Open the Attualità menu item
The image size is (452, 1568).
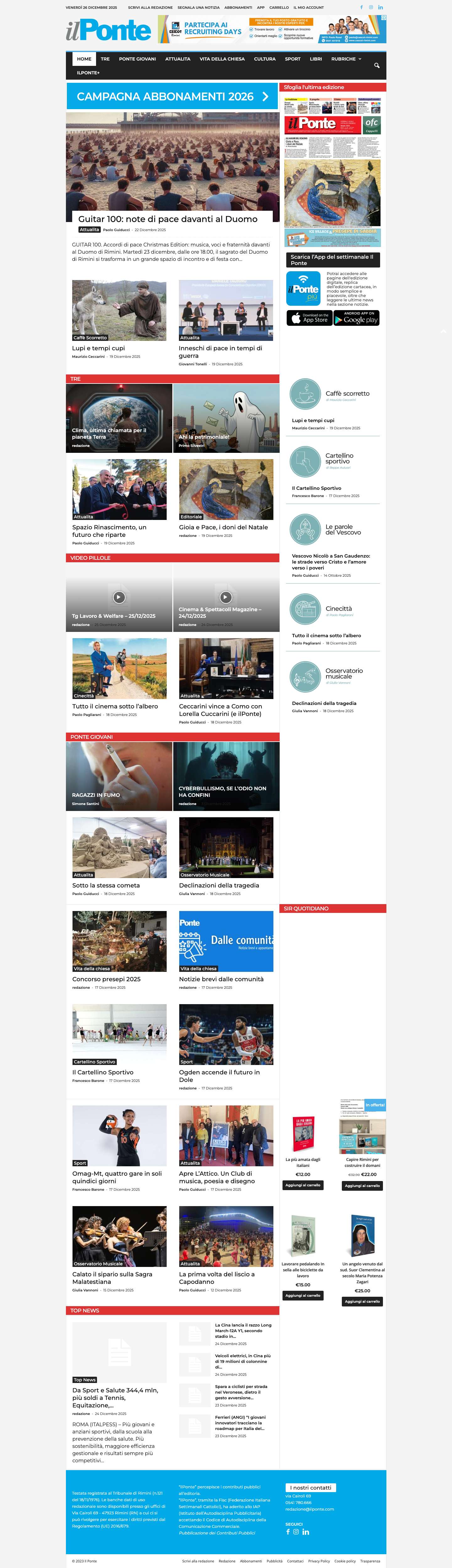(178, 59)
